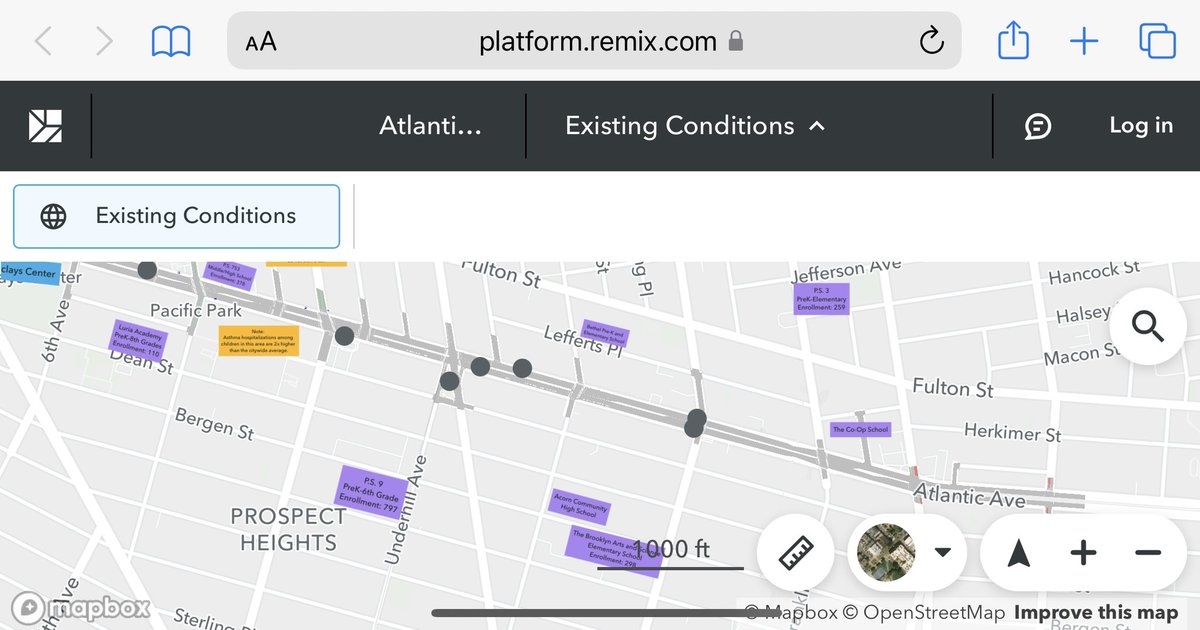Viewport: 1200px width, 630px height.
Task: Open the Improve this map link
Action: [1095, 611]
